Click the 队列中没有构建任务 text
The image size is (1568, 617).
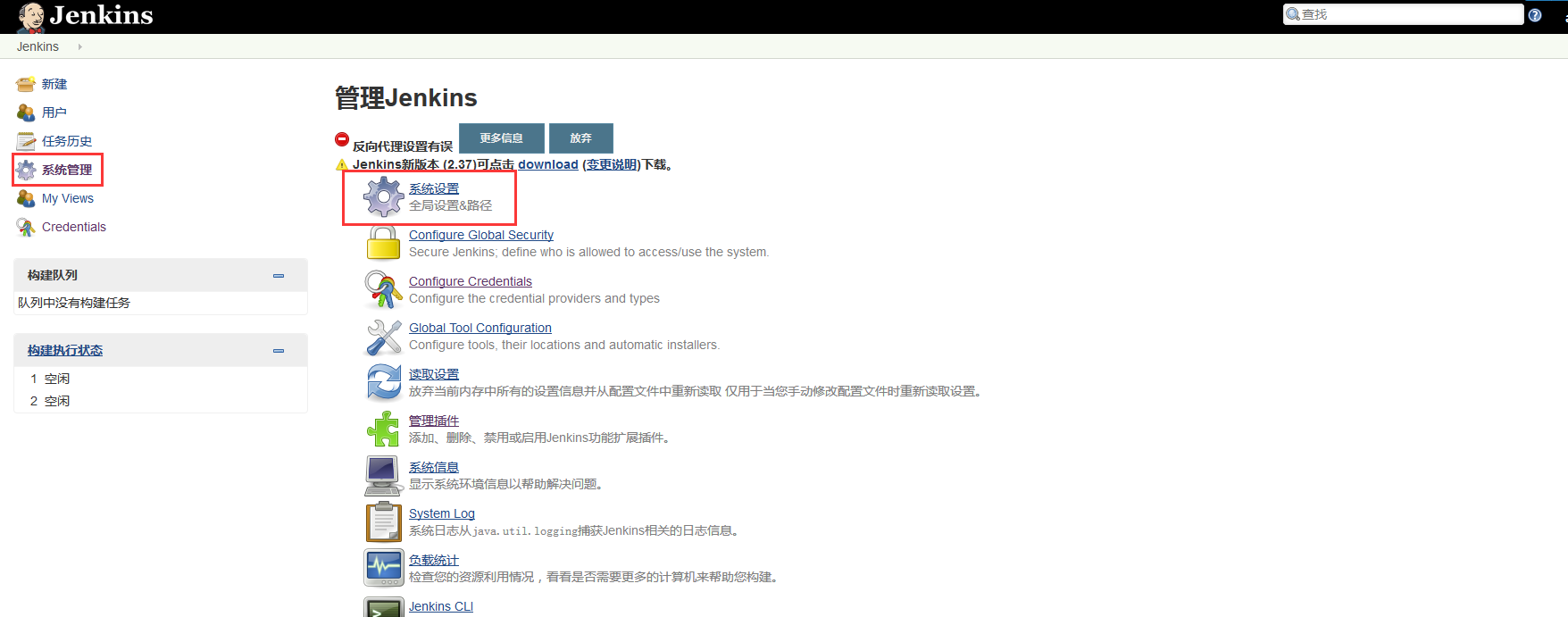tap(74, 303)
